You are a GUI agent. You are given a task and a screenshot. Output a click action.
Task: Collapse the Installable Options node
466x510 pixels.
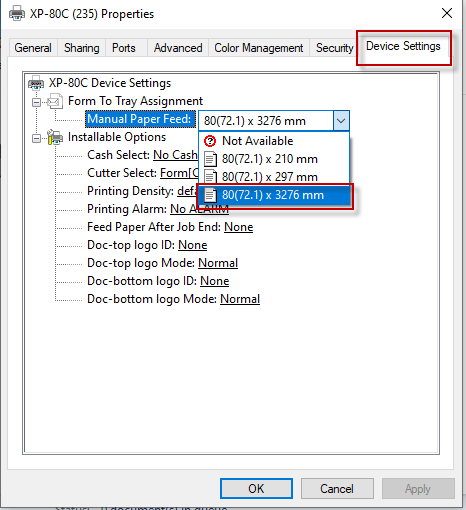point(36,138)
